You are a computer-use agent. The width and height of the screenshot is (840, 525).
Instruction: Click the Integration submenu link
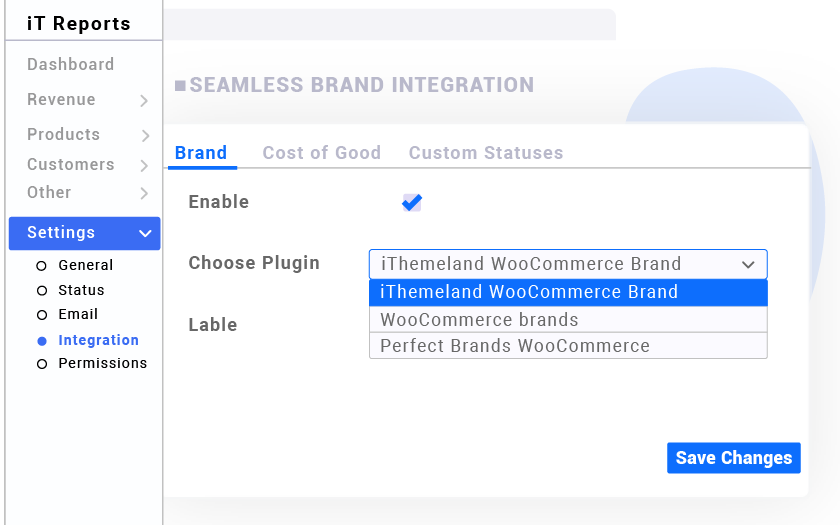coord(98,340)
